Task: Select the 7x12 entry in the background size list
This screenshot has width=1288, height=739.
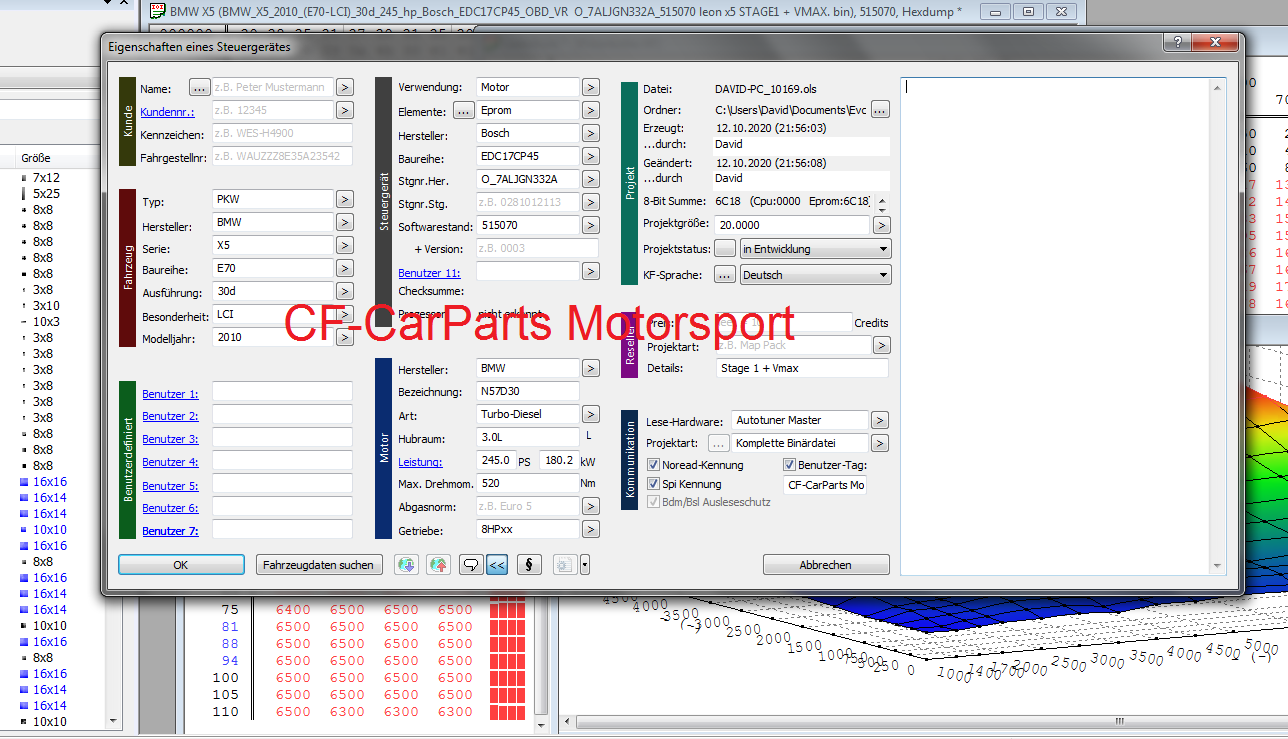Action: [46, 177]
